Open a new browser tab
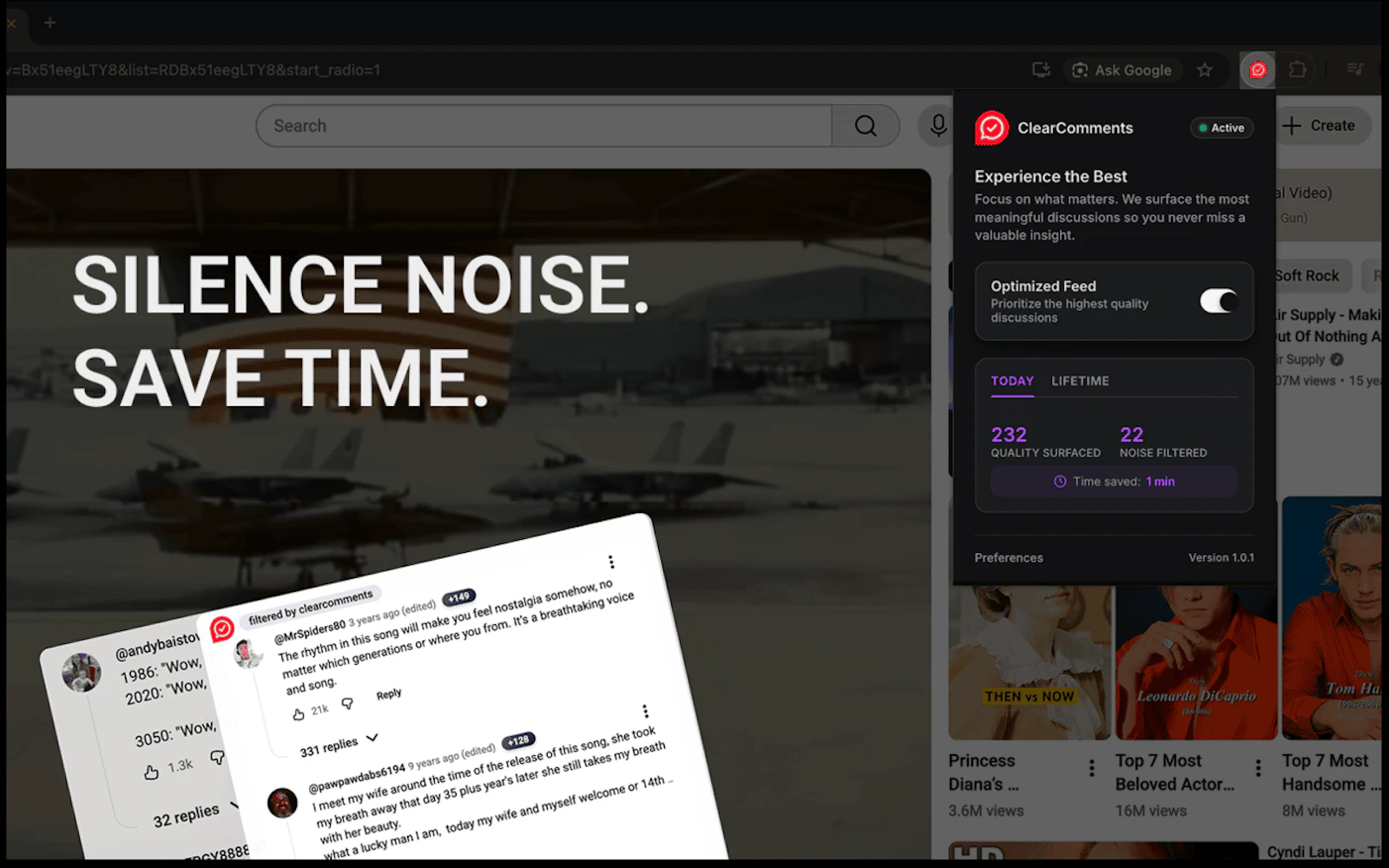Image resolution: width=1389 pixels, height=868 pixels. 49,23
